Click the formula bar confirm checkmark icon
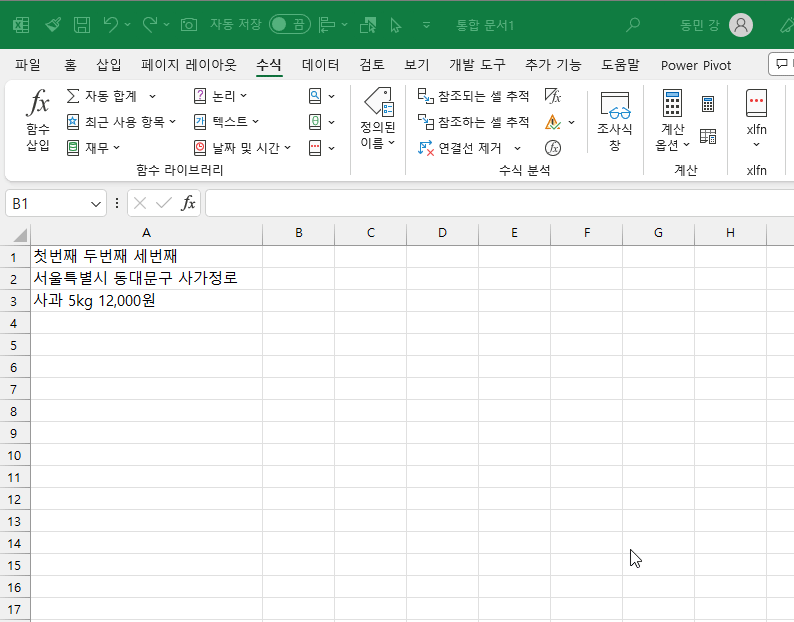794x622 pixels. 164,203
